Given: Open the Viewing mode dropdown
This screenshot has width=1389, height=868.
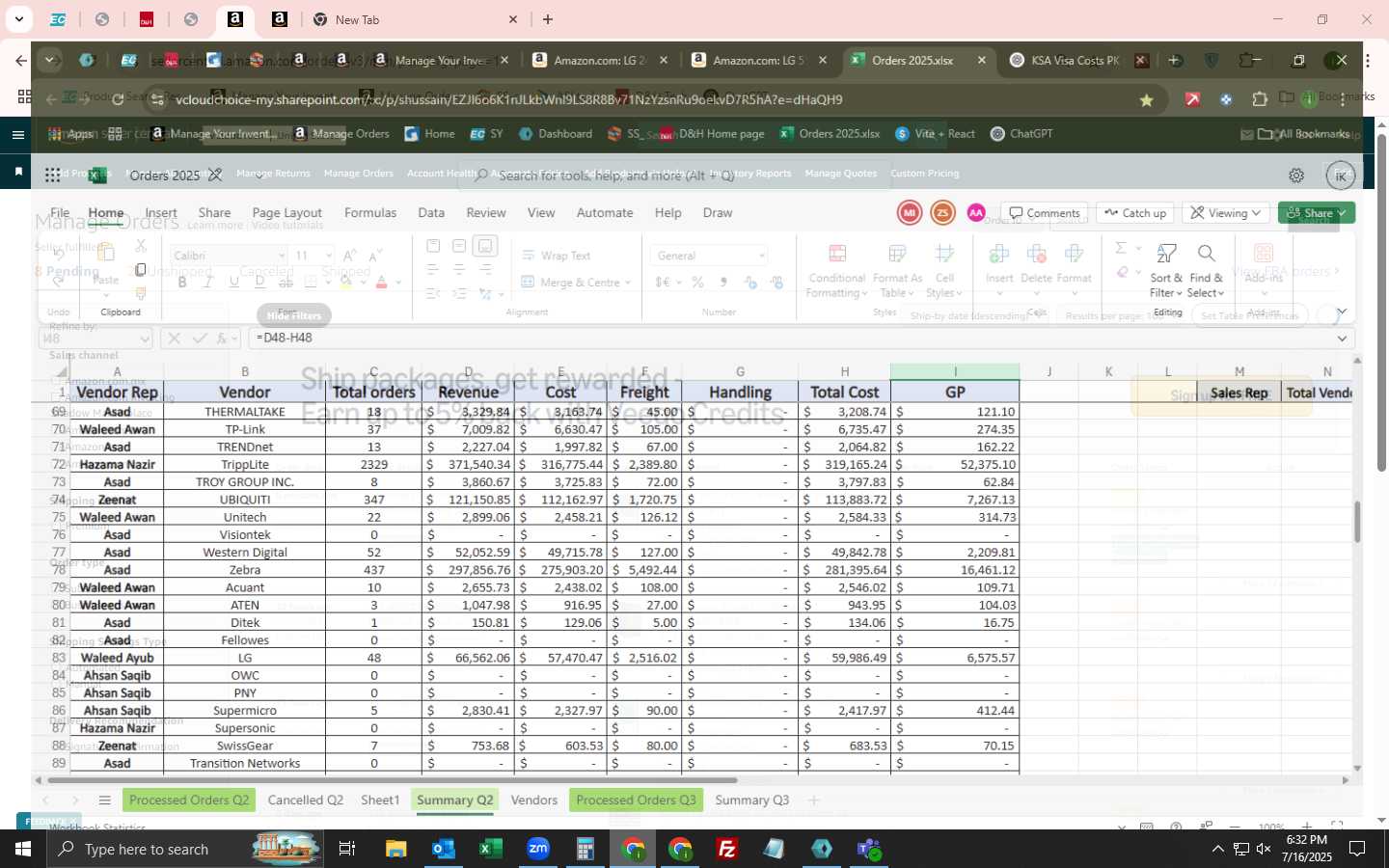Looking at the screenshot, I should (1225, 213).
